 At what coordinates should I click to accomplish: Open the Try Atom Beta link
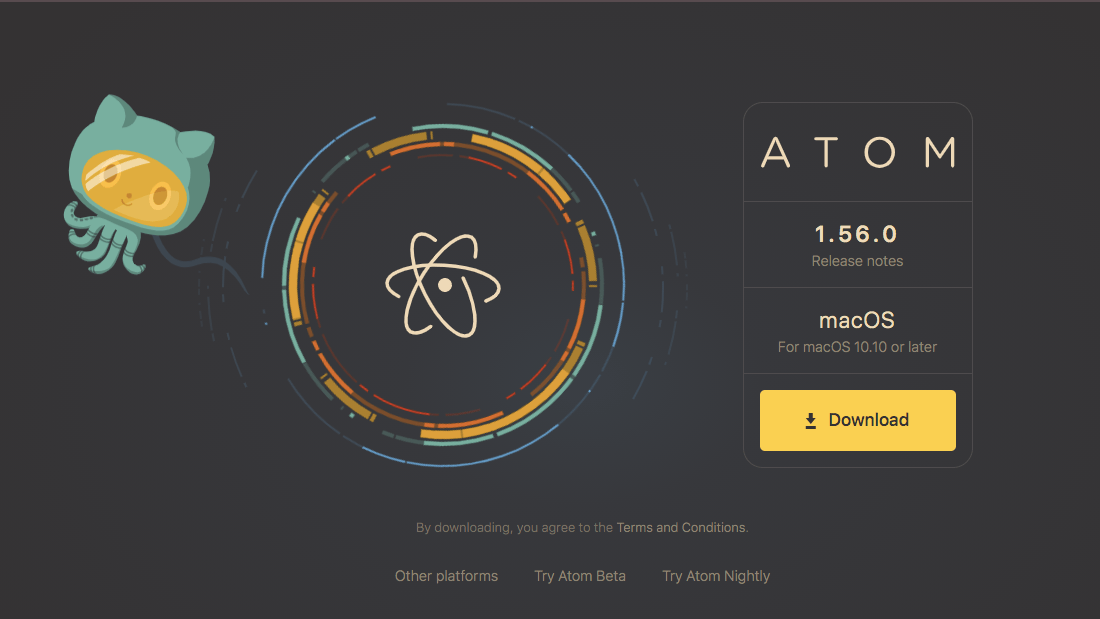579,576
